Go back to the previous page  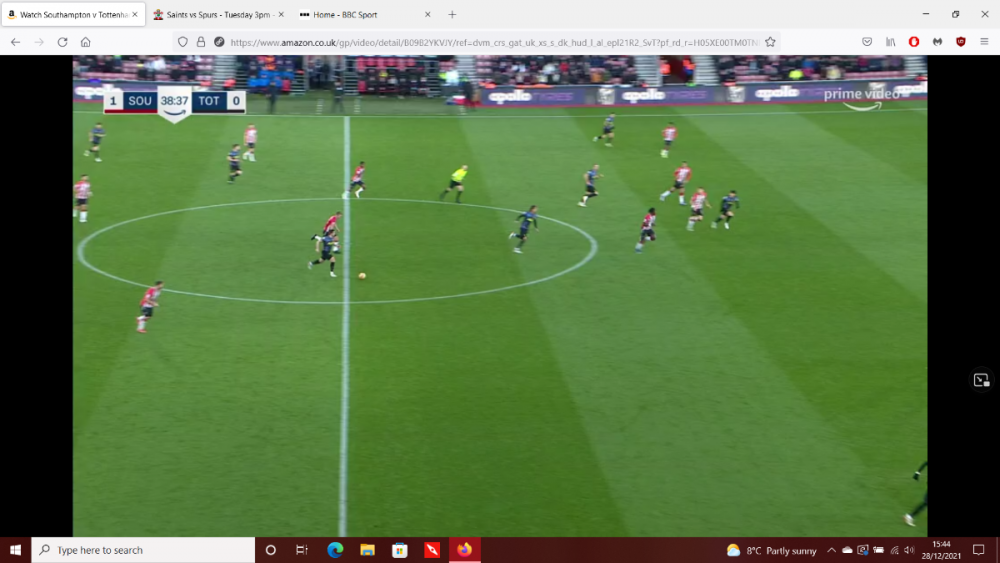click(15, 42)
